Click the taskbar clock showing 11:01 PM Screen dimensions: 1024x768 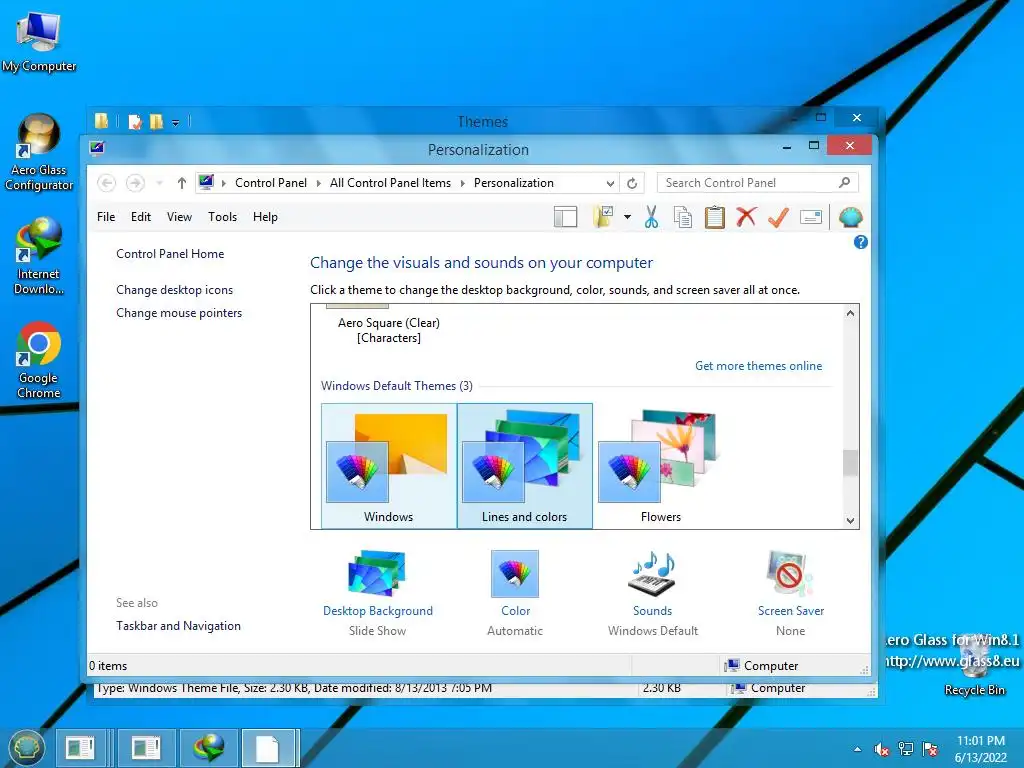point(980,741)
